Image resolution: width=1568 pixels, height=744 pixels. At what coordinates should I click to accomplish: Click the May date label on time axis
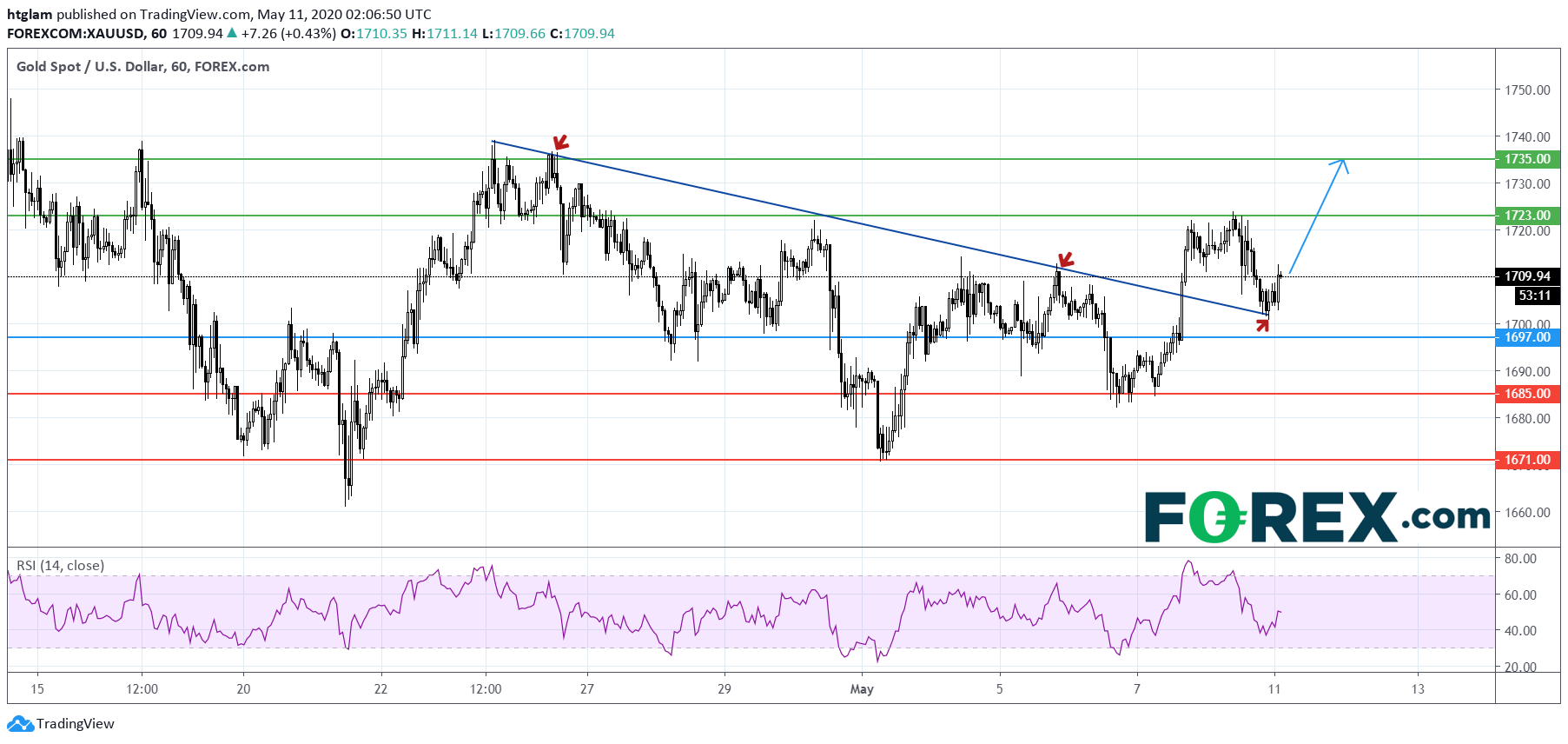(862, 689)
